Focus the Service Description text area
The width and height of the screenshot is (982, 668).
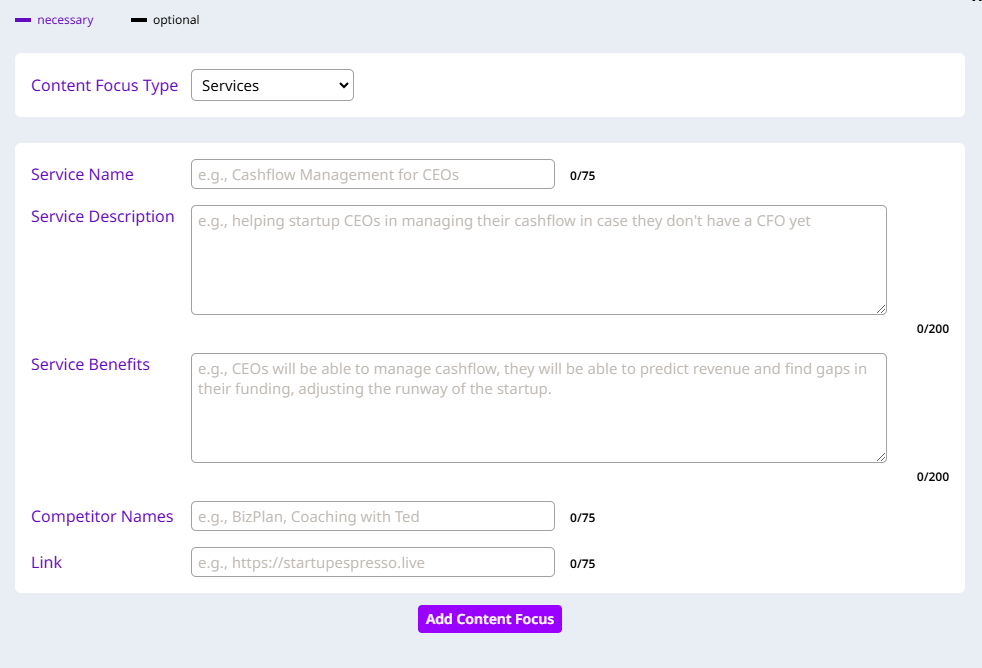(x=538, y=260)
